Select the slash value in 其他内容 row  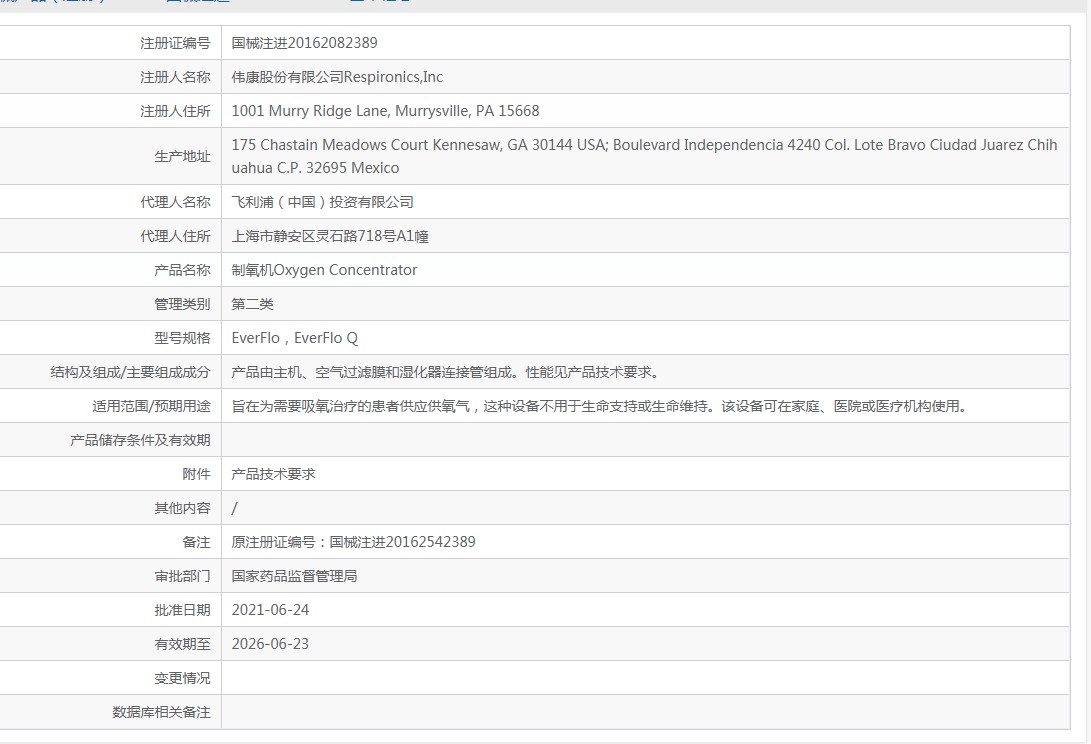[x=234, y=509]
